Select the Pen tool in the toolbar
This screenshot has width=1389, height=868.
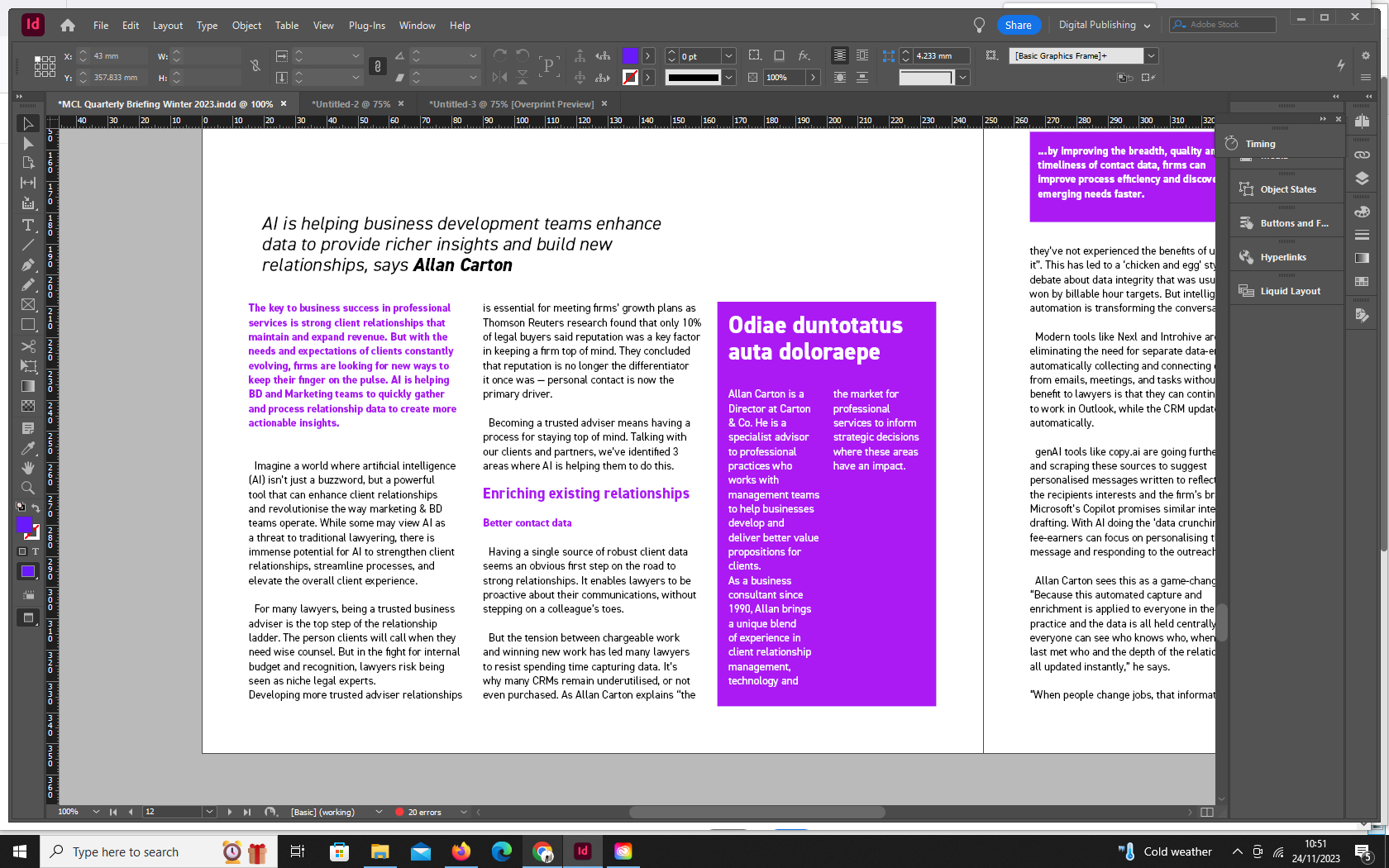coord(27,265)
